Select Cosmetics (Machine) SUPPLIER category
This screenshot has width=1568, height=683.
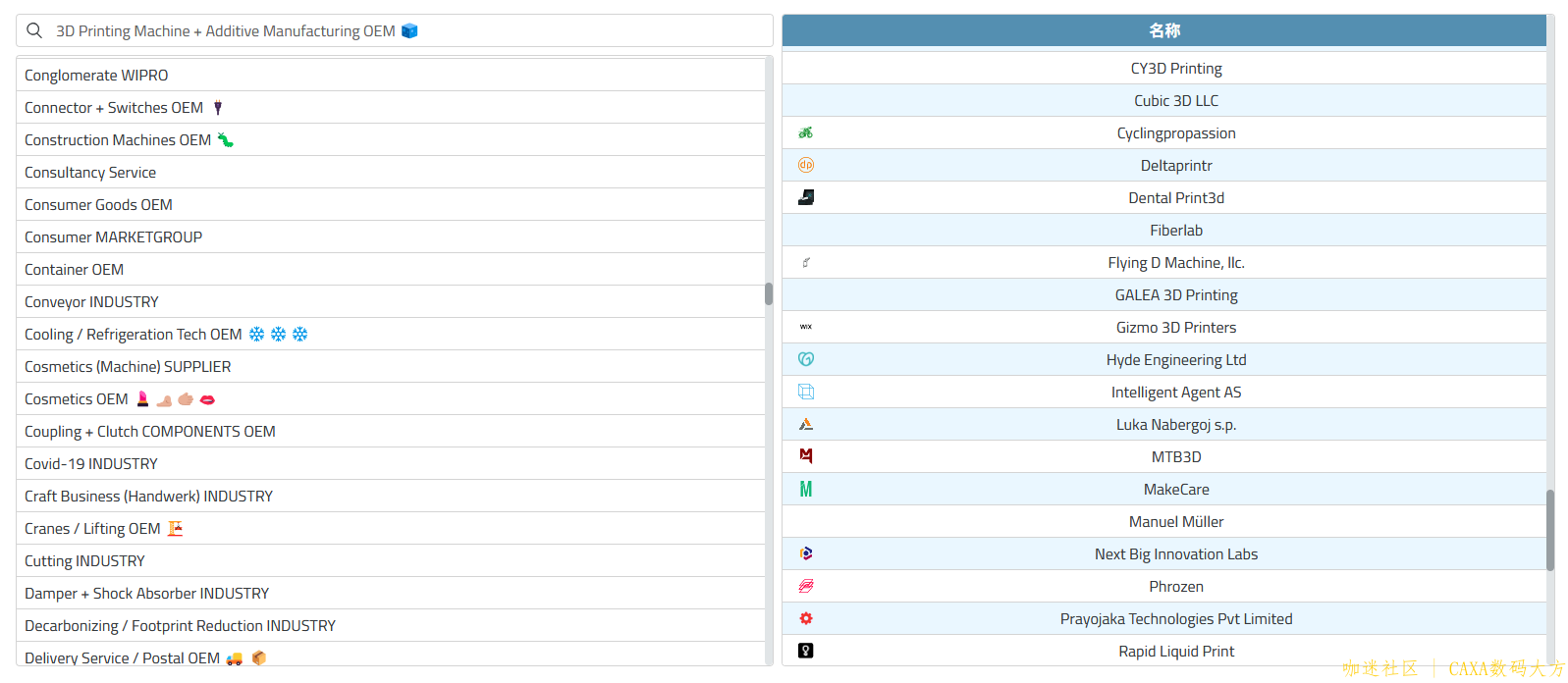pos(391,367)
